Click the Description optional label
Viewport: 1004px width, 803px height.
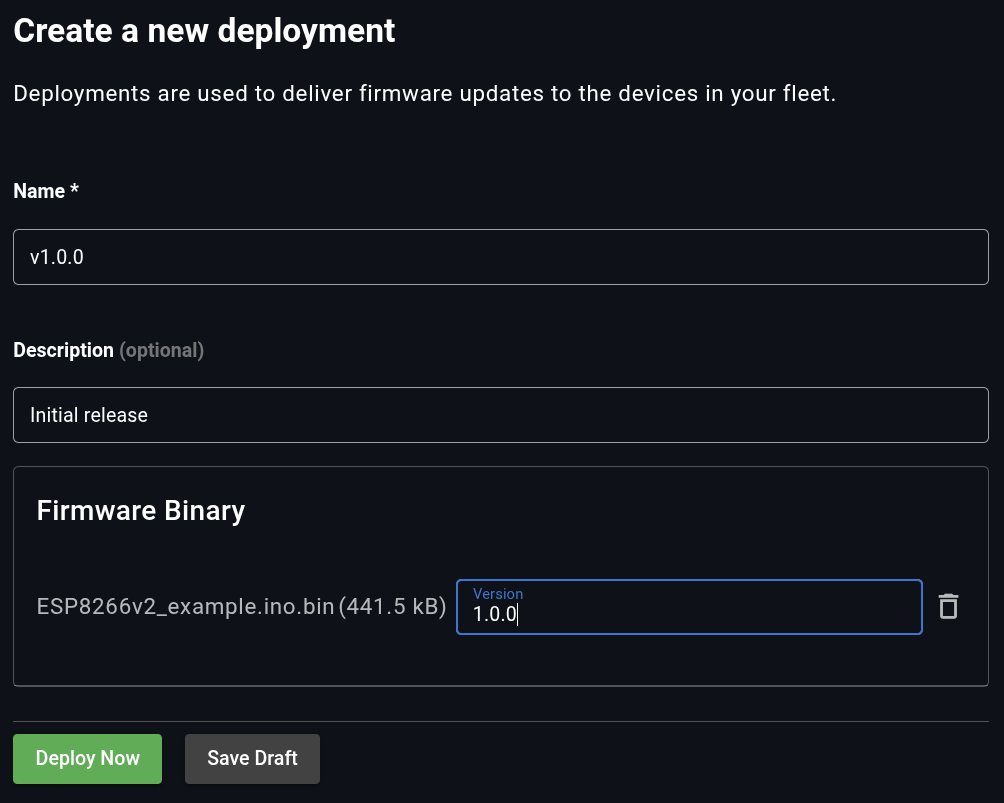coord(108,350)
